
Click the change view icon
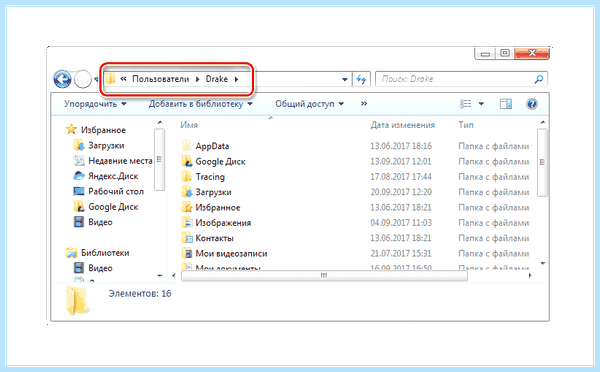pos(465,104)
